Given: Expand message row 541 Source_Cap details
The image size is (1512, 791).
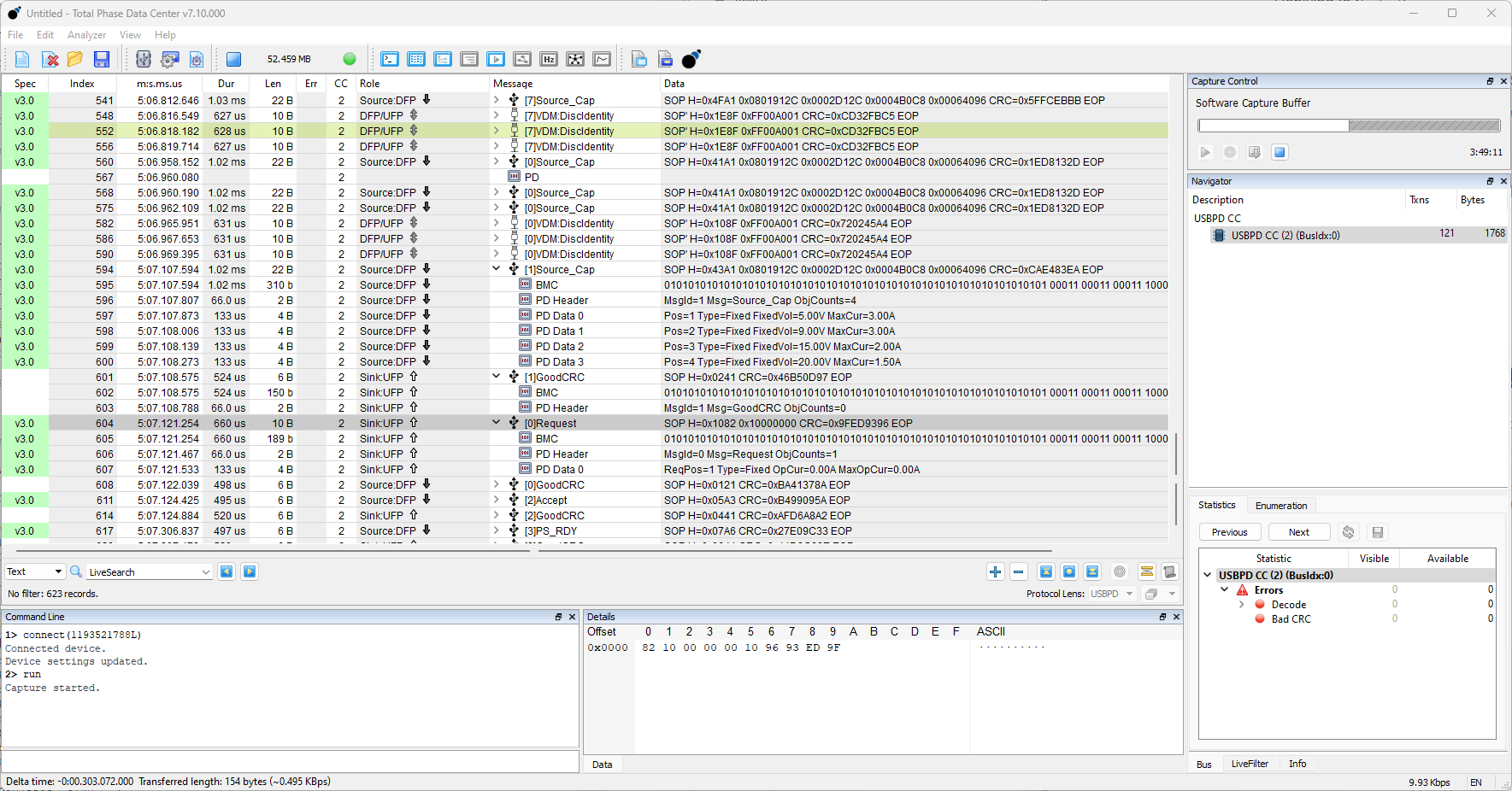Looking at the screenshot, I should 496,100.
